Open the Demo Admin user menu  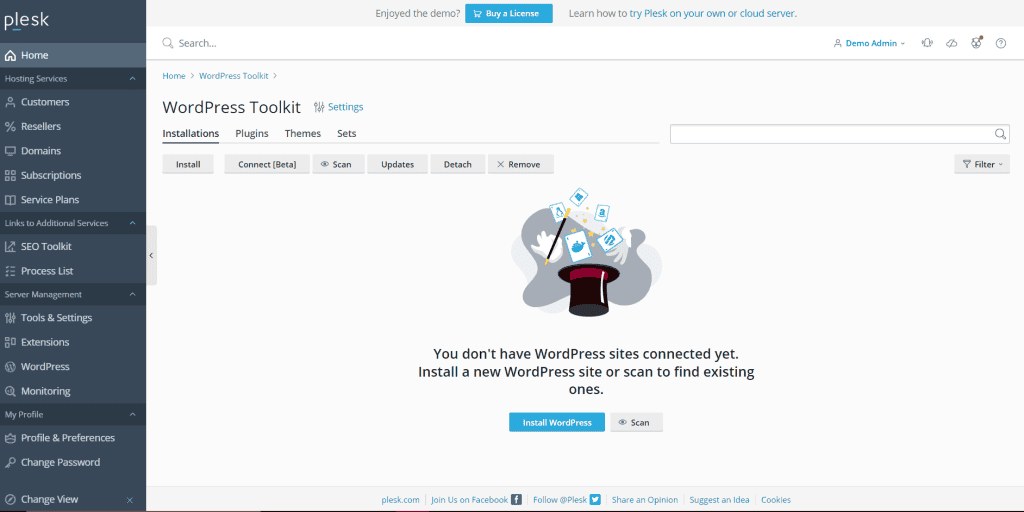tap(869, 43)
